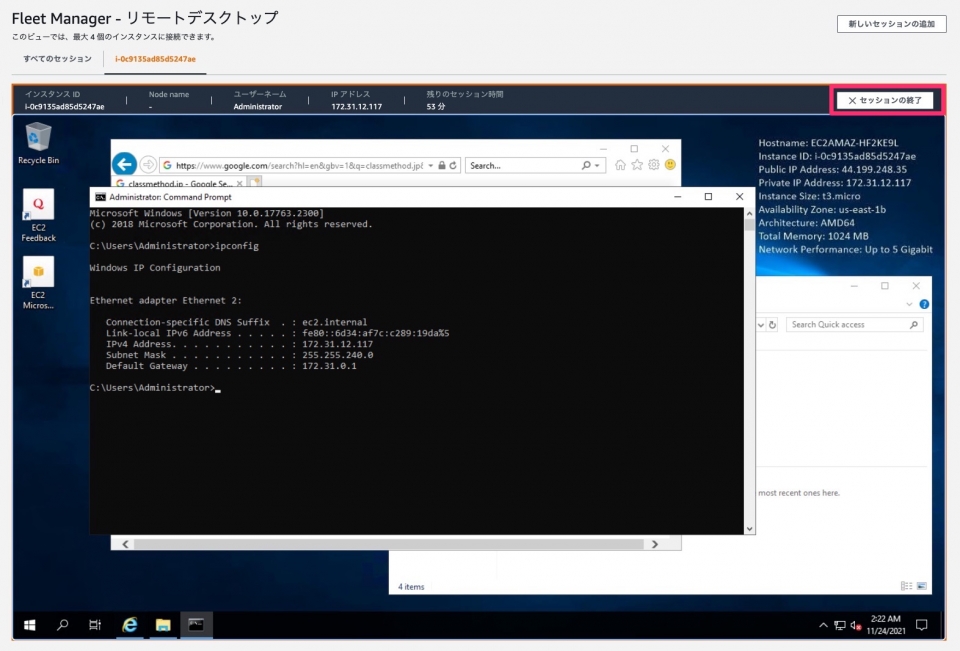Screen dimensions: 960x651
Task: Click the 新しいセッションの追加 button
Action: (x=889, y=23)
